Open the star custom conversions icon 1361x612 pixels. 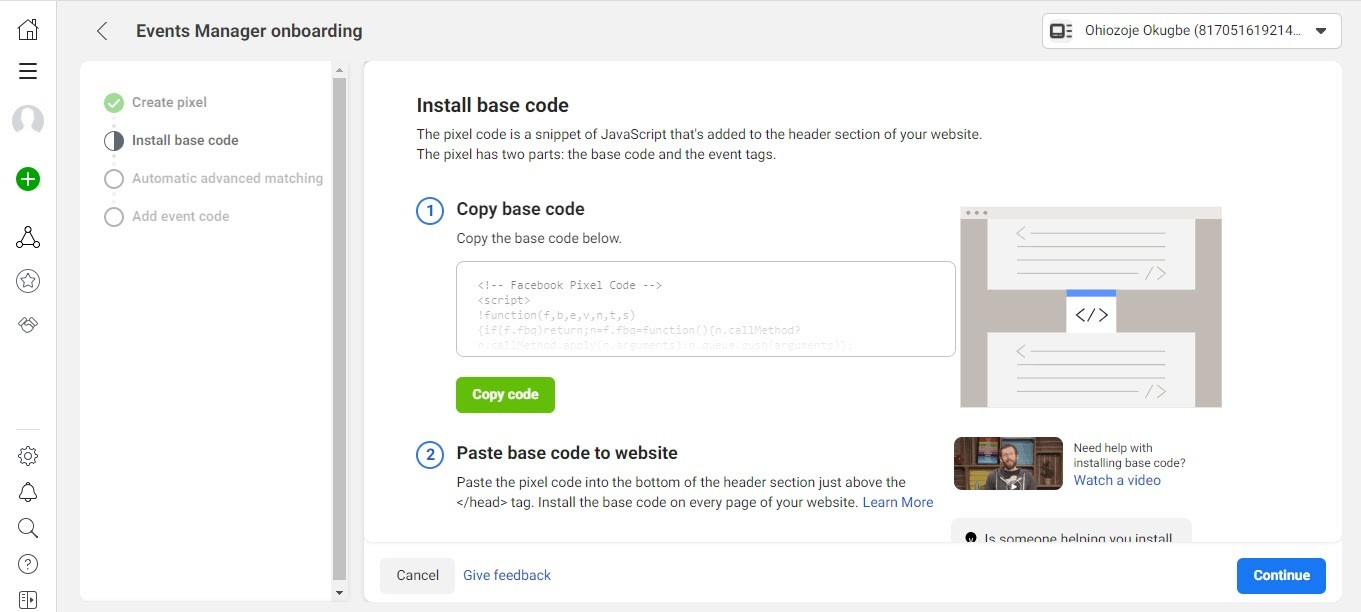pyautogui.click(x=28, y=281)
